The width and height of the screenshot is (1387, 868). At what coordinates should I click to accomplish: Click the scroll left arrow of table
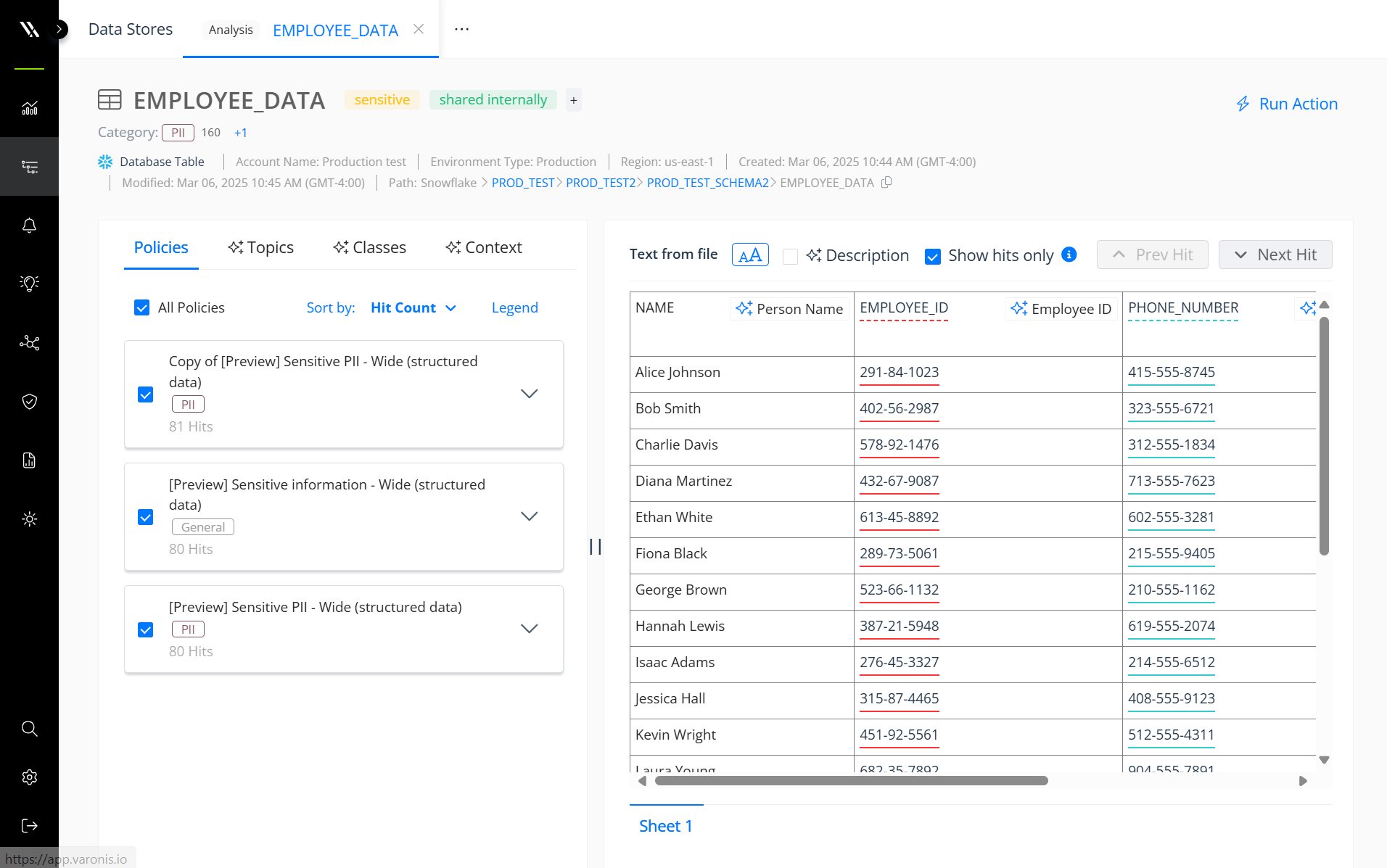coord(642,781)
